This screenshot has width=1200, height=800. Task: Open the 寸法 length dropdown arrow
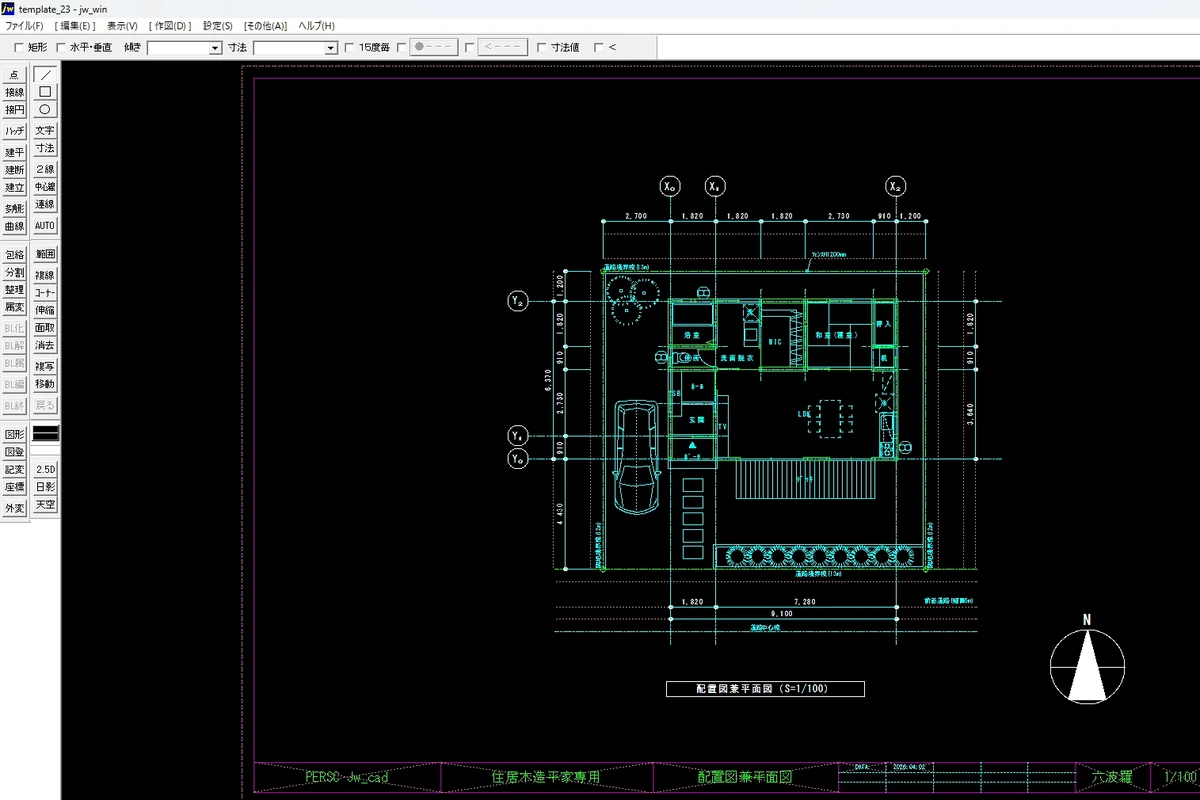(331, 48)
